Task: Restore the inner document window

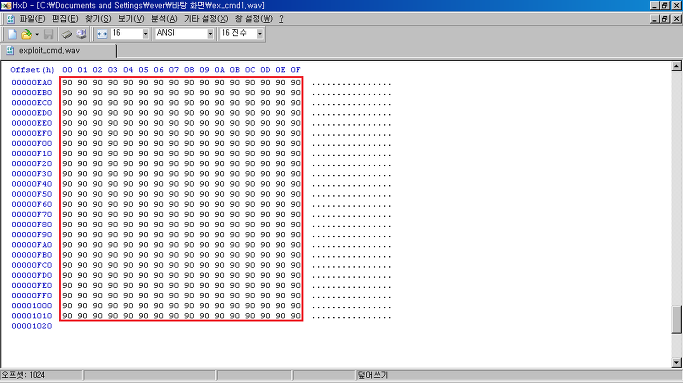Action: (x=665, y=19)
